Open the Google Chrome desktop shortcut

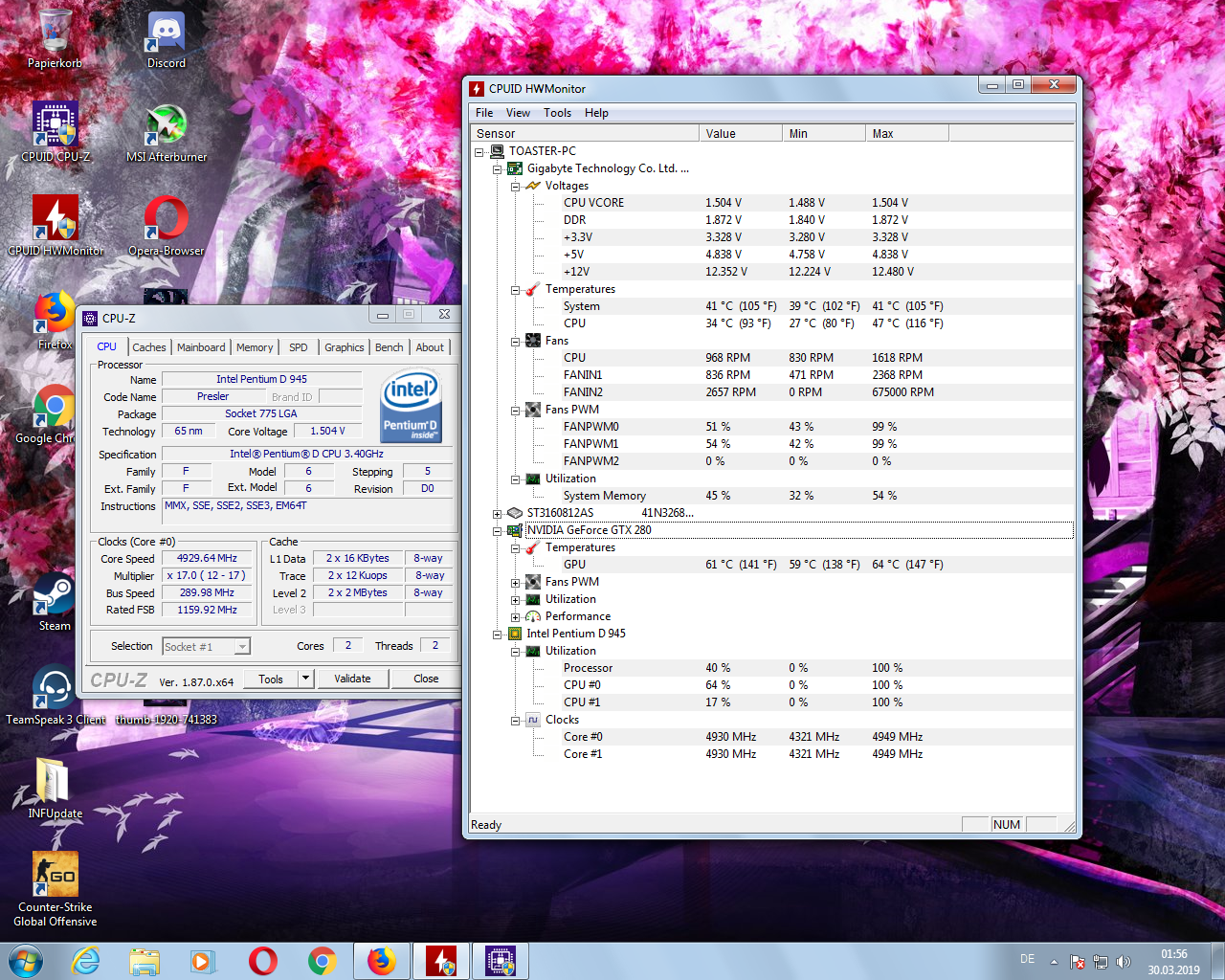(x=48, y=414)
